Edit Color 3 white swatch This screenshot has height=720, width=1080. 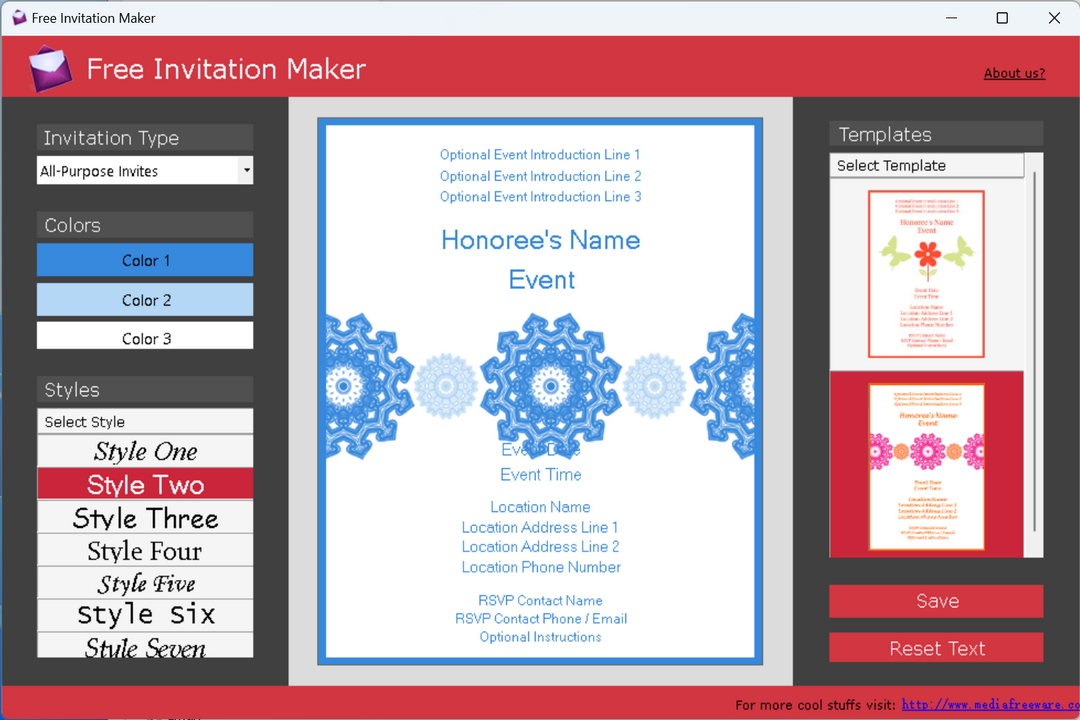point(145,337)
